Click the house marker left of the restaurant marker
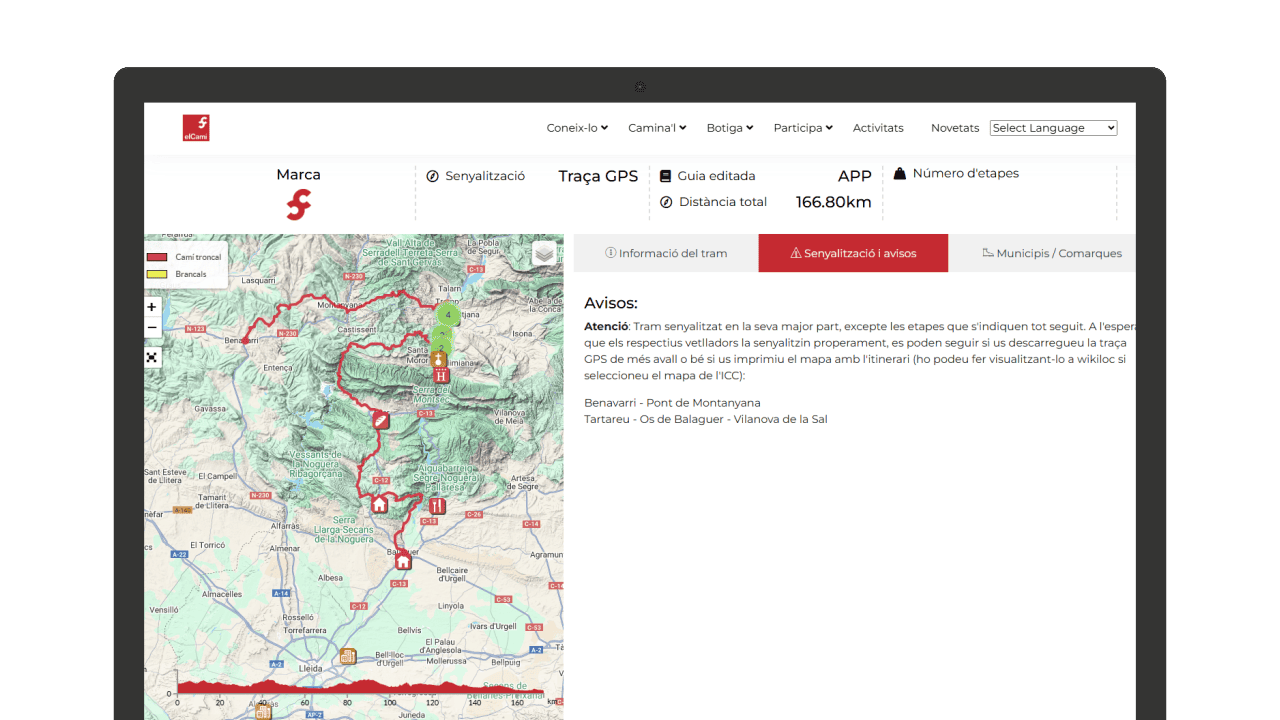Viewport: 1280px width, 720px height. (x=379, y=505)
